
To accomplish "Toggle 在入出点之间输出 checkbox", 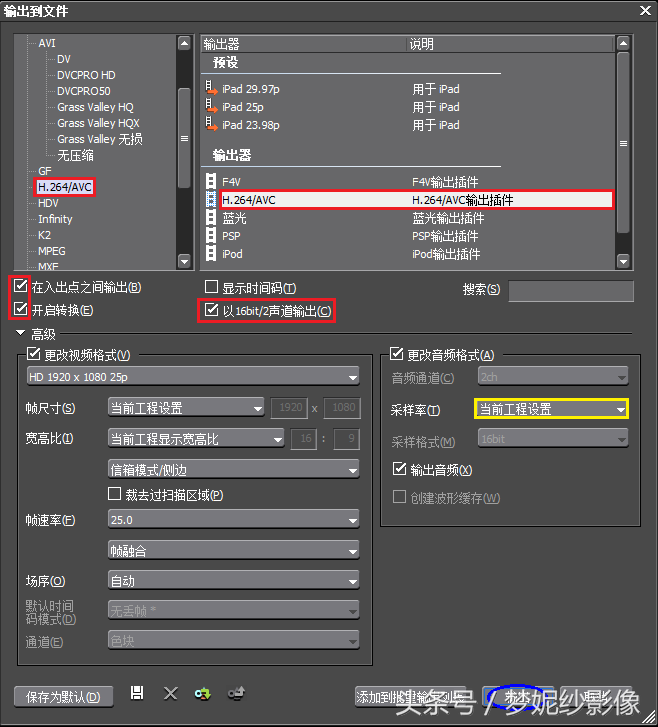I will 21,288.
